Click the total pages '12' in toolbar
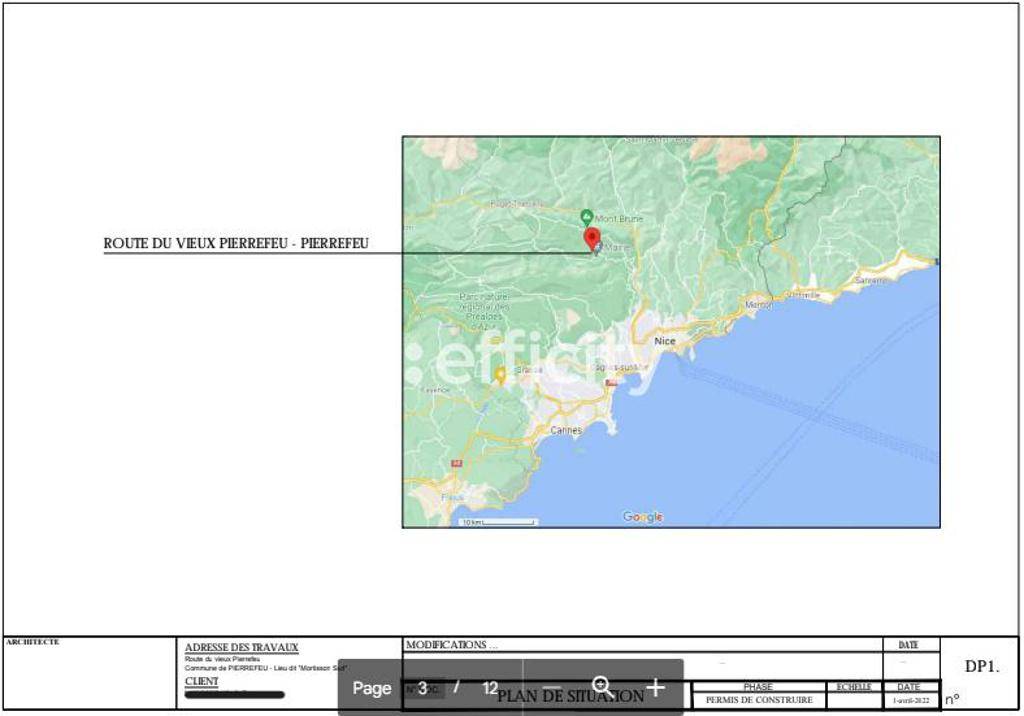The image size is (1024, 716). pyautogui.click(x=490, y=689)
